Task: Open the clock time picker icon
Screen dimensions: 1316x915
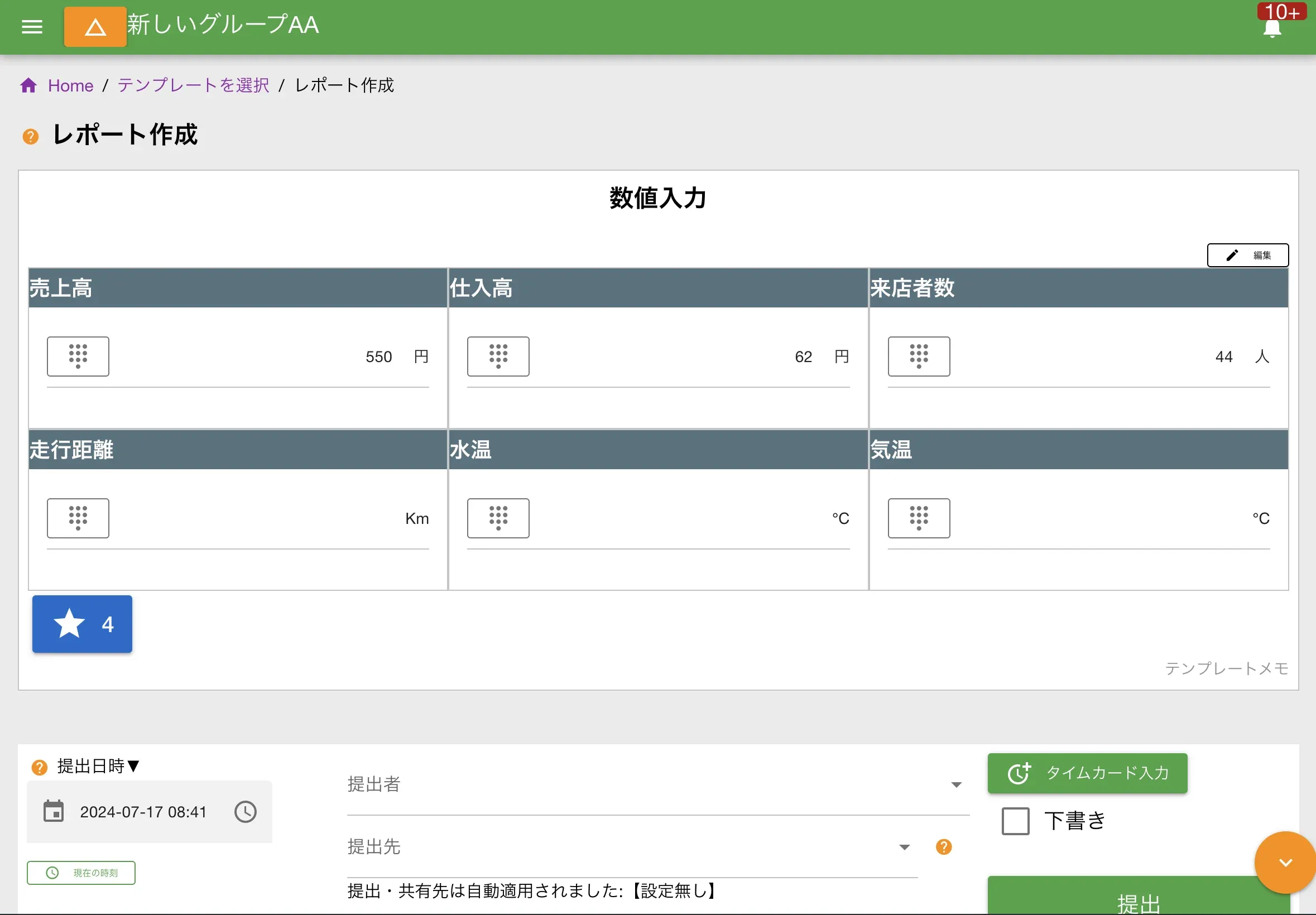Action: tap(246, 811)
